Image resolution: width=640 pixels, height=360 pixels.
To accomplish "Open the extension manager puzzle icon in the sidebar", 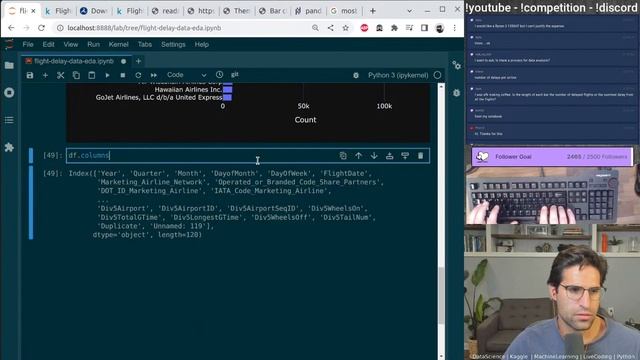I will [9, 147].
